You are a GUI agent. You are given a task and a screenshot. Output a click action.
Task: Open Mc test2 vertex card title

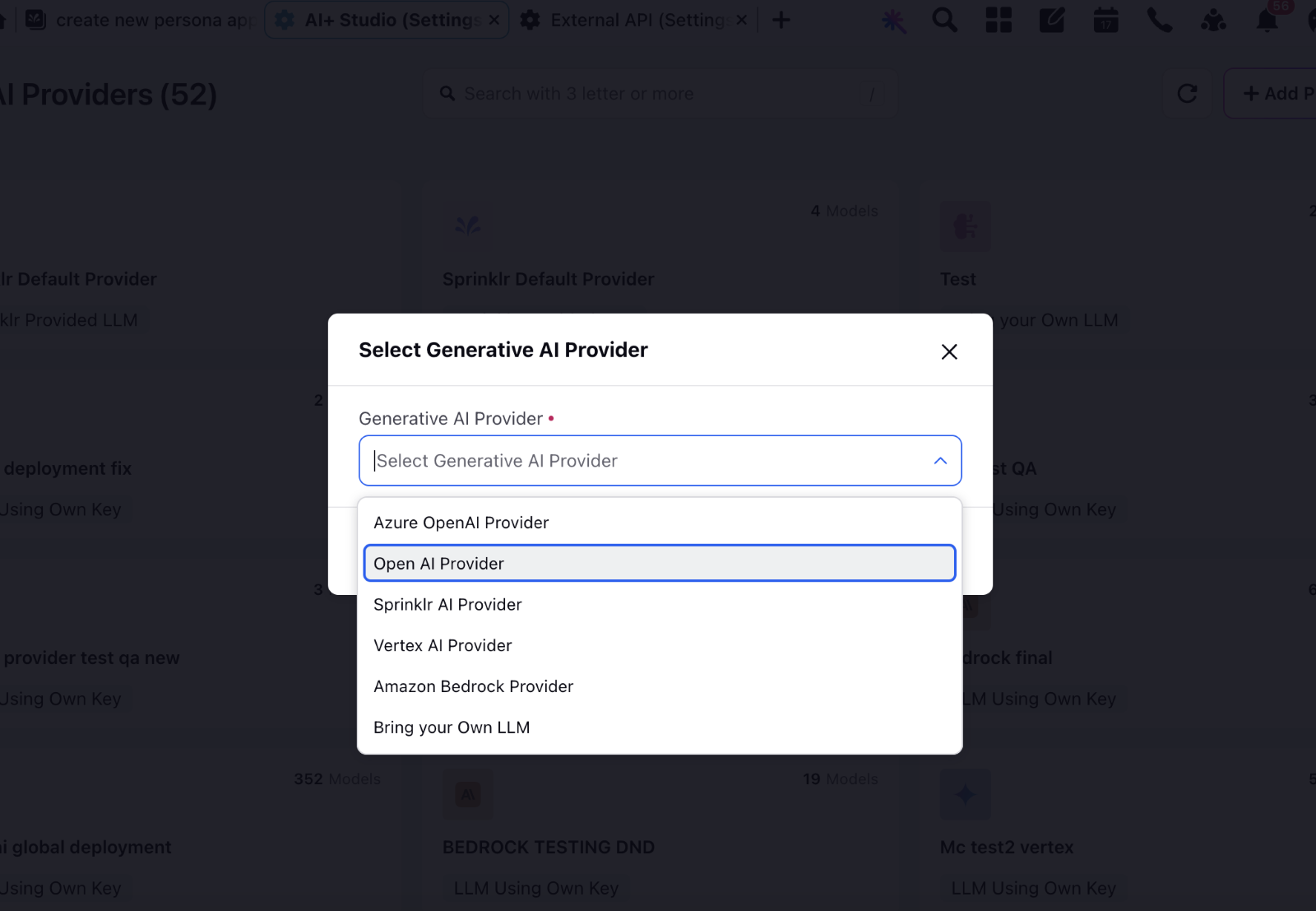click(x=1007, y=847)
